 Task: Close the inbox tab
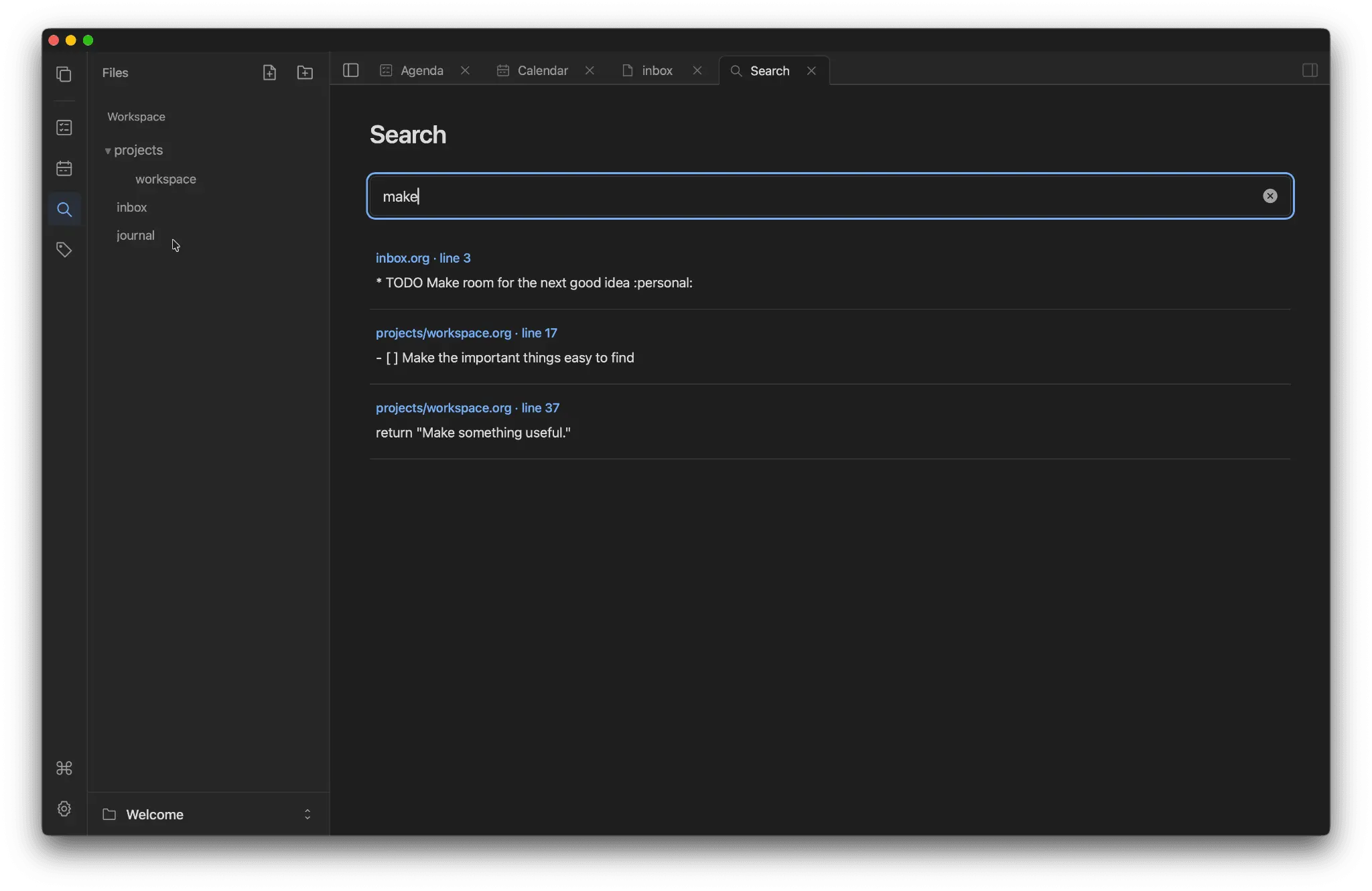[x=697, y=70]
